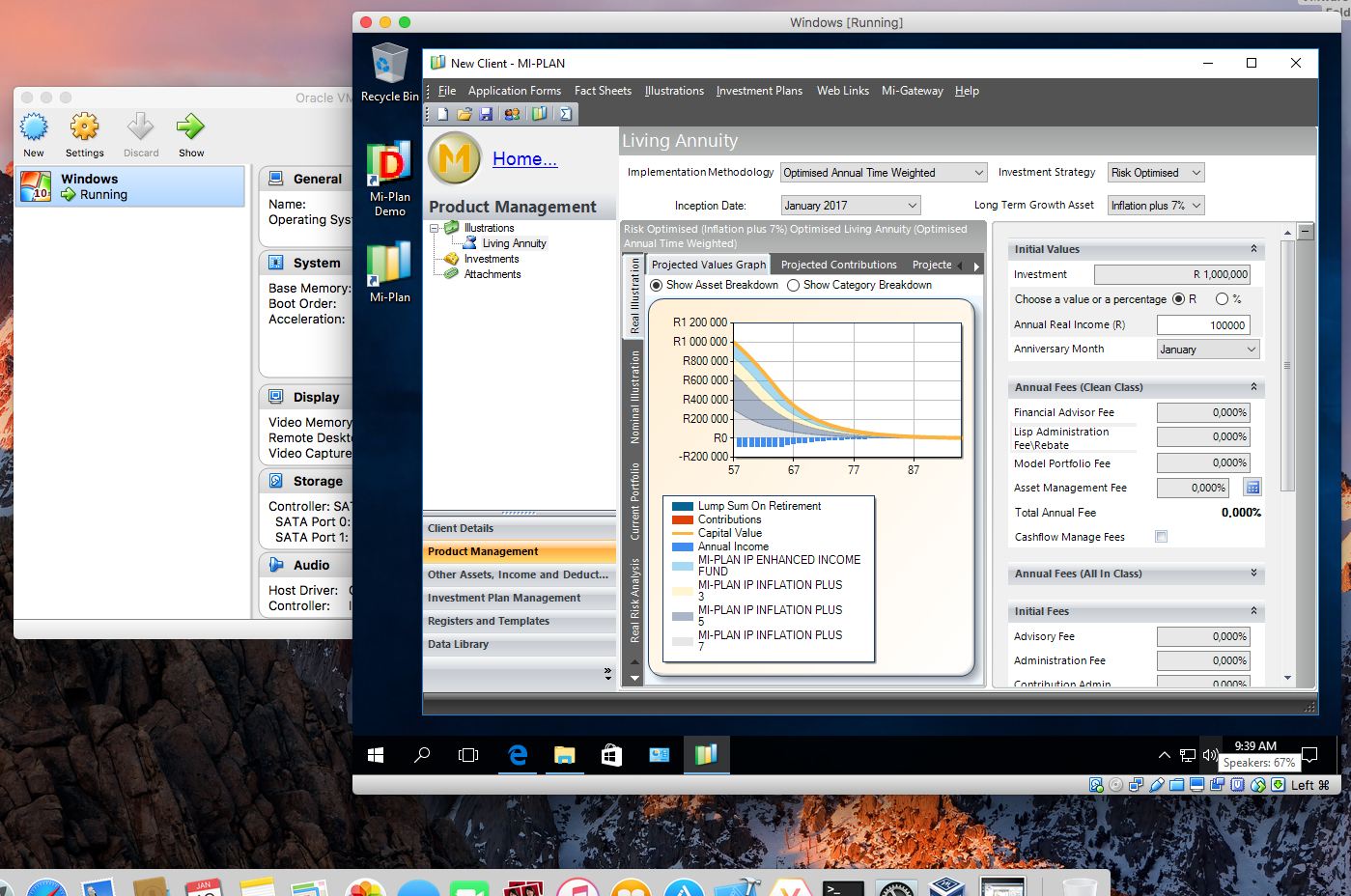Viewport: 1351px width, 896px height.
Task: Open the Windows notification center icon
Action: tap(1309, 755)
